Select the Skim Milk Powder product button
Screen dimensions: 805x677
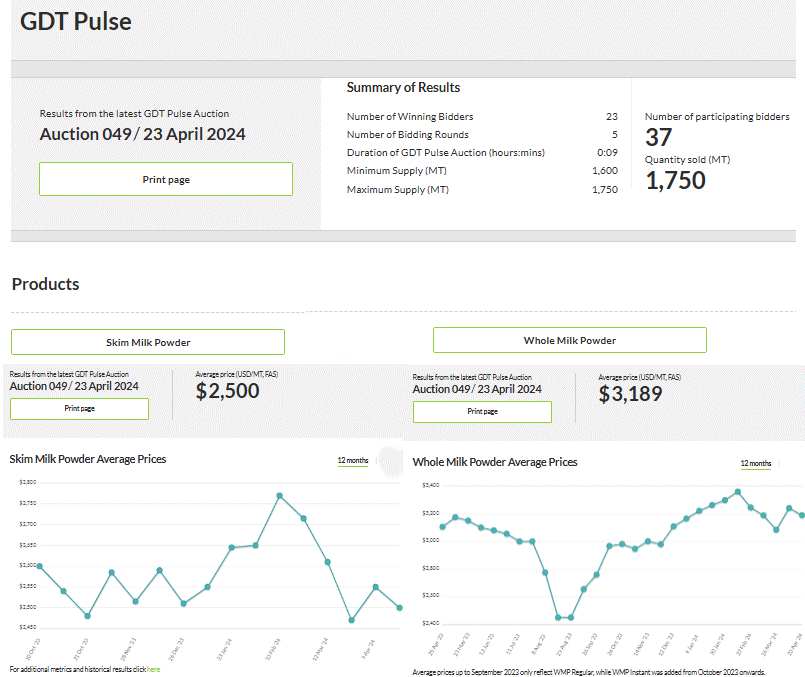(148, 342)
